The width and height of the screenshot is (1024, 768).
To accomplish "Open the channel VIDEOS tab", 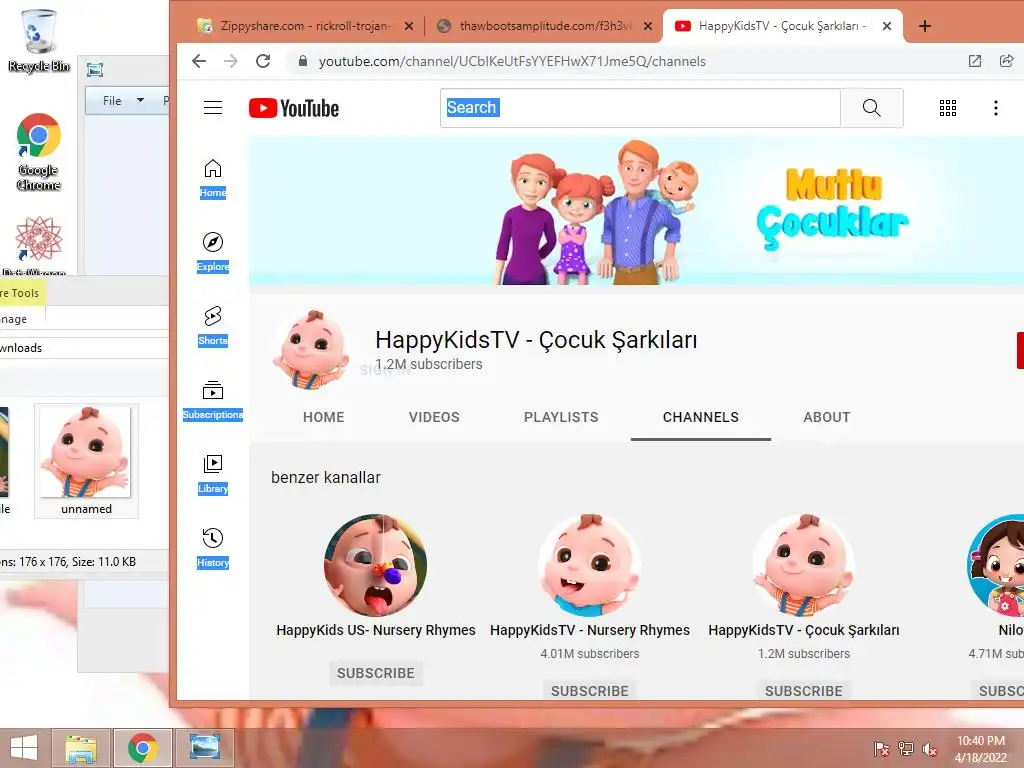I will 434,417.
